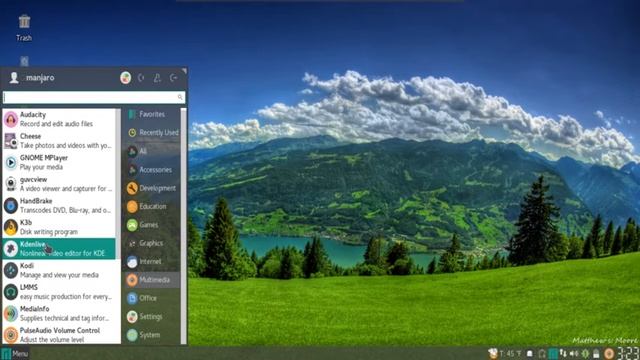Open the Office category
Screen dimensions: 640x360
tap(151, 298)
